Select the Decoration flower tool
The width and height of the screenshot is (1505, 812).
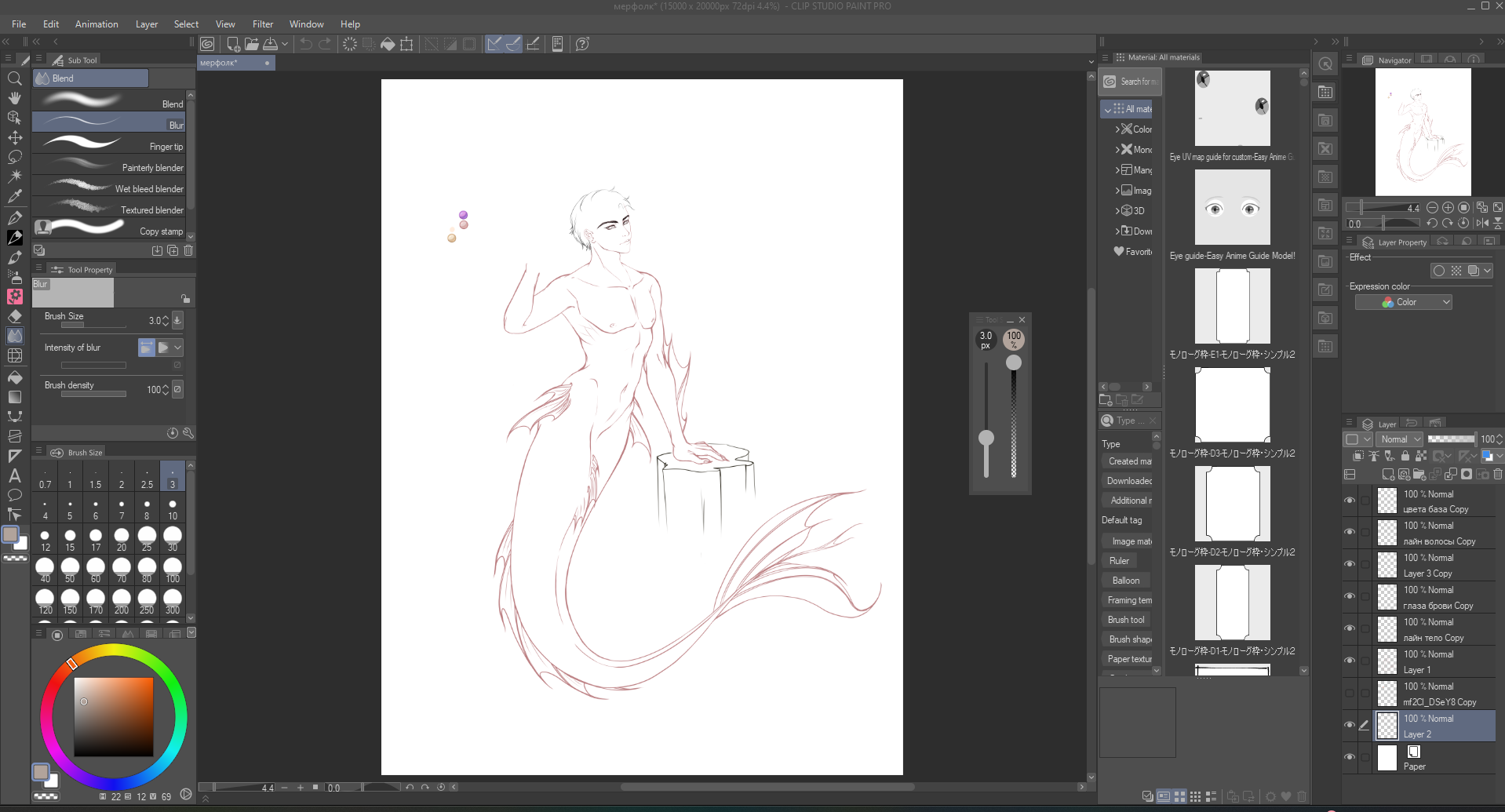14,297
